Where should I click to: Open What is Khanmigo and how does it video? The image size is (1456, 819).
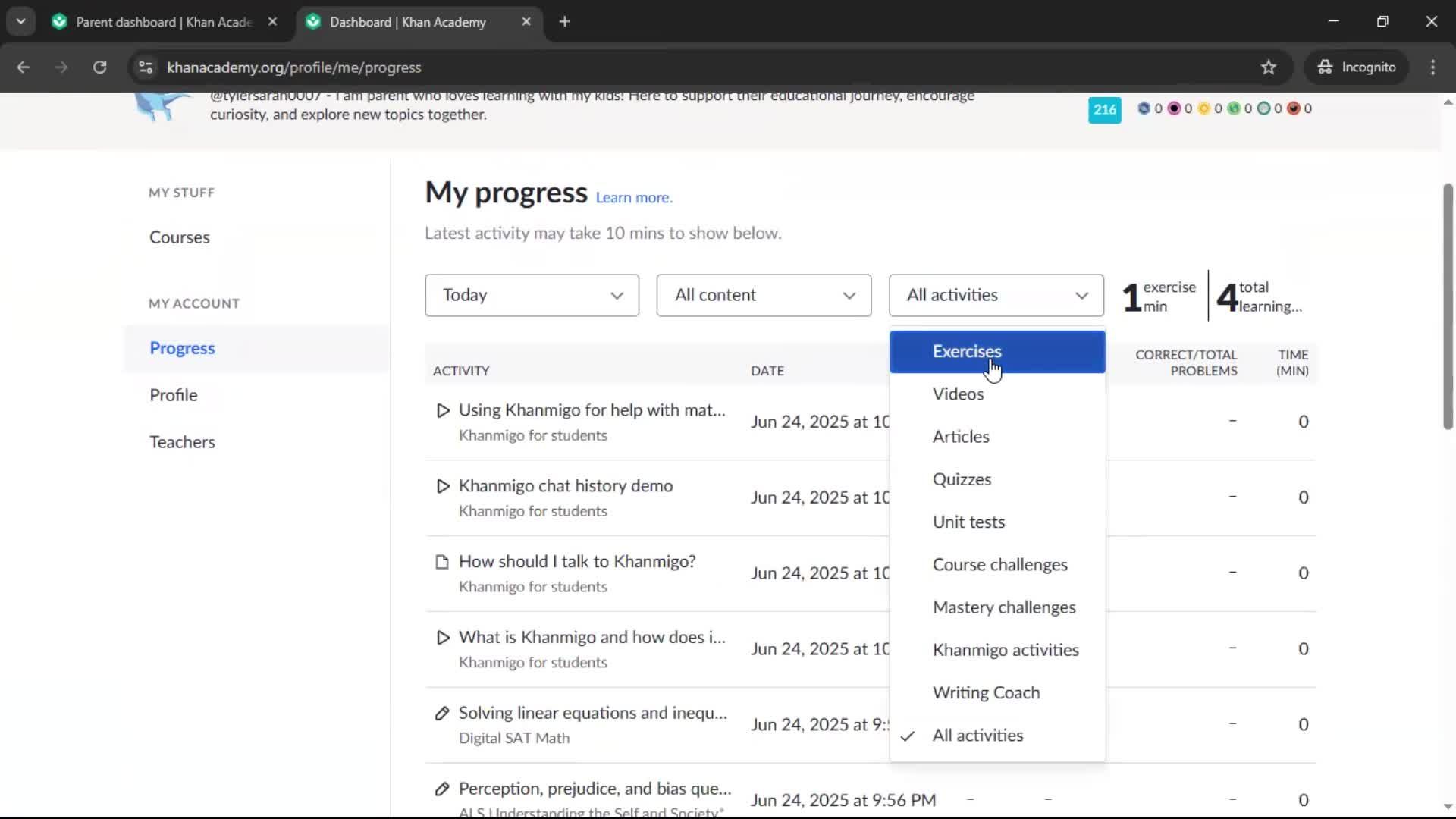coord(591,638)
